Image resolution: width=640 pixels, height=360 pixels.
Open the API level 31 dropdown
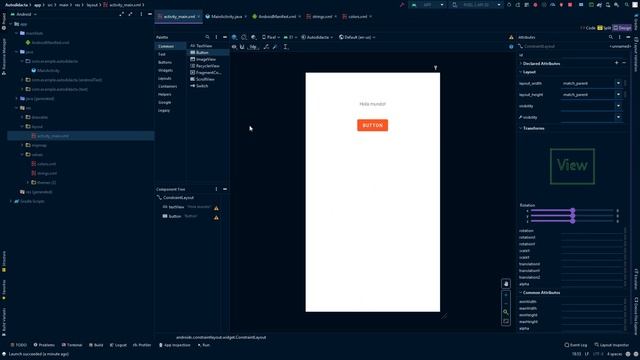pyautogui.click(x=290, y=37)
